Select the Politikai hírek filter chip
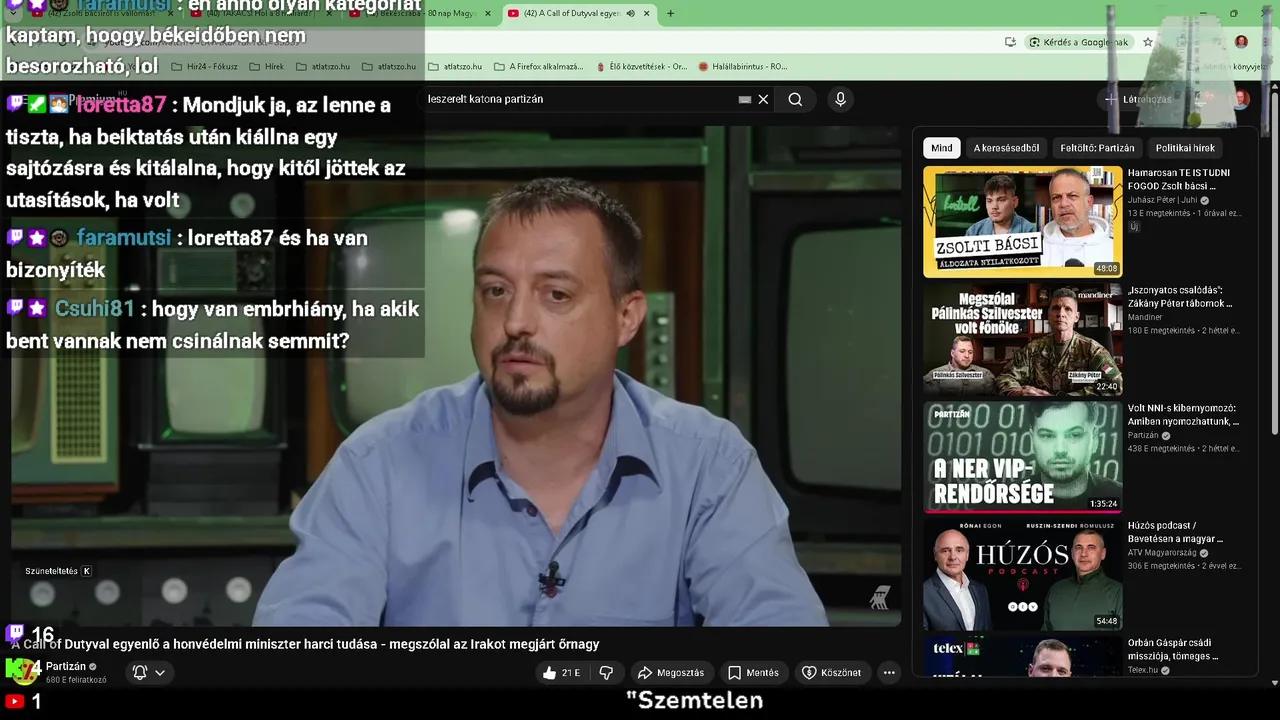1280x720 pixels. click(x=1185, y=148)
